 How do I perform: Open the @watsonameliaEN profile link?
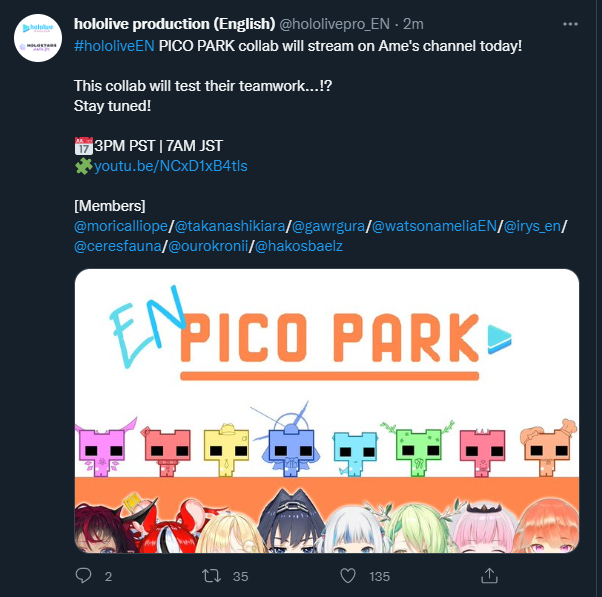click(x=434, y=226)
